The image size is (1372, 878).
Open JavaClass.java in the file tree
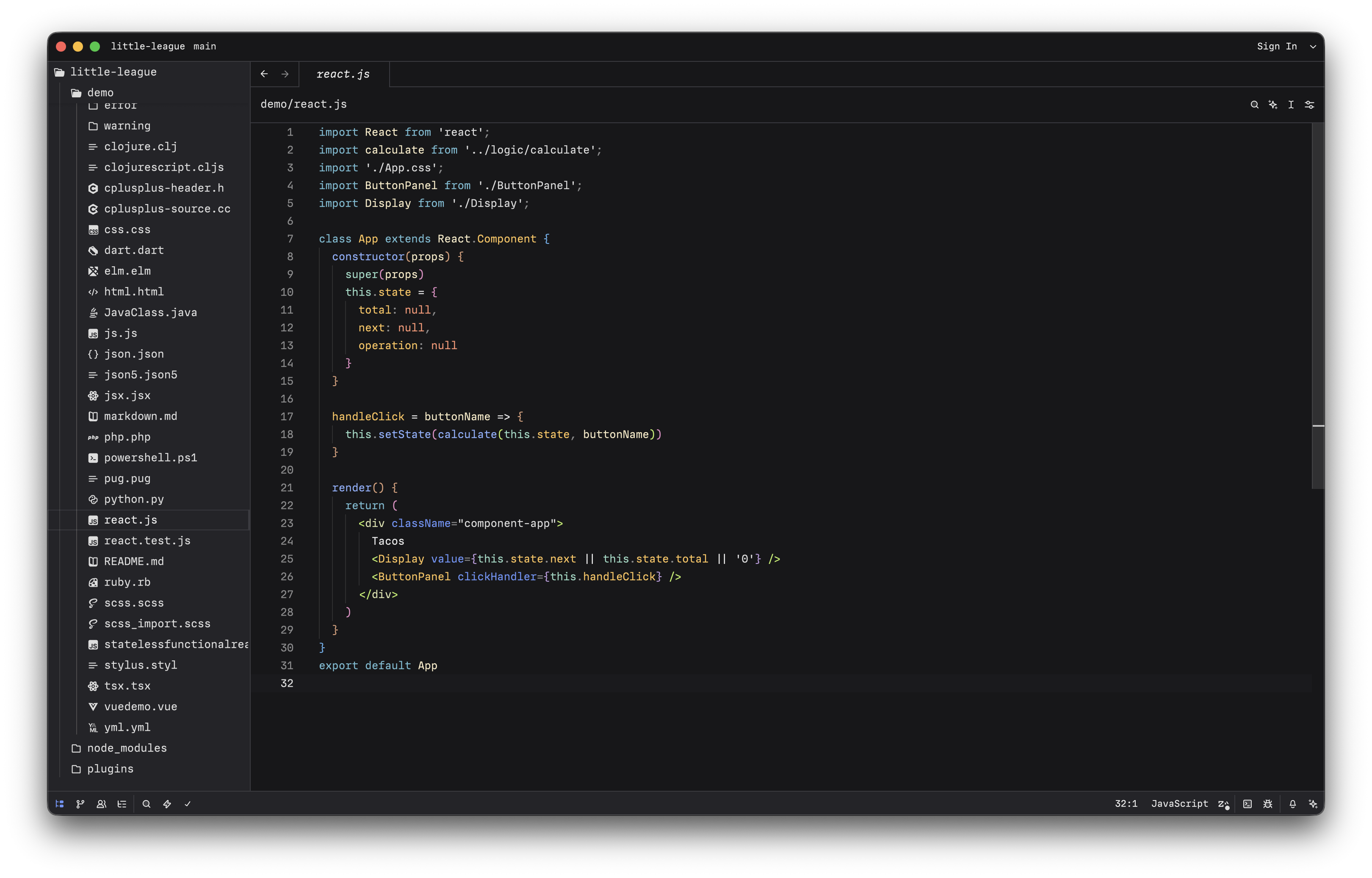tap(149, 312)
